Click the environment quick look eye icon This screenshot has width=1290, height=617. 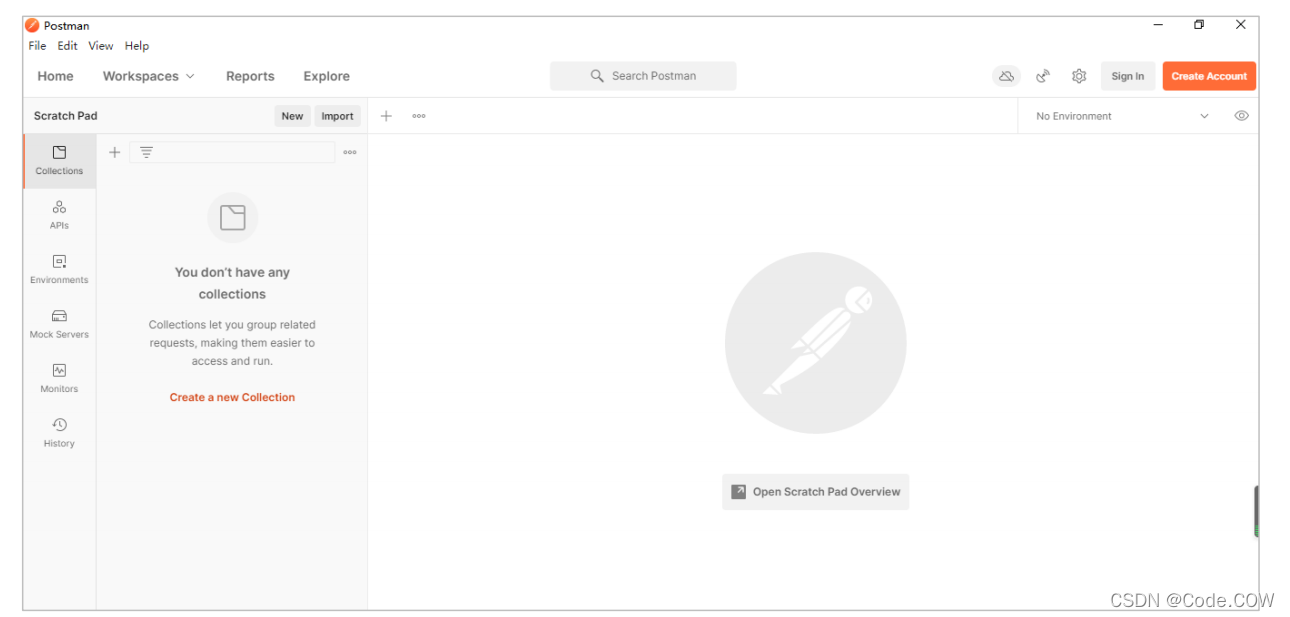1241,116
